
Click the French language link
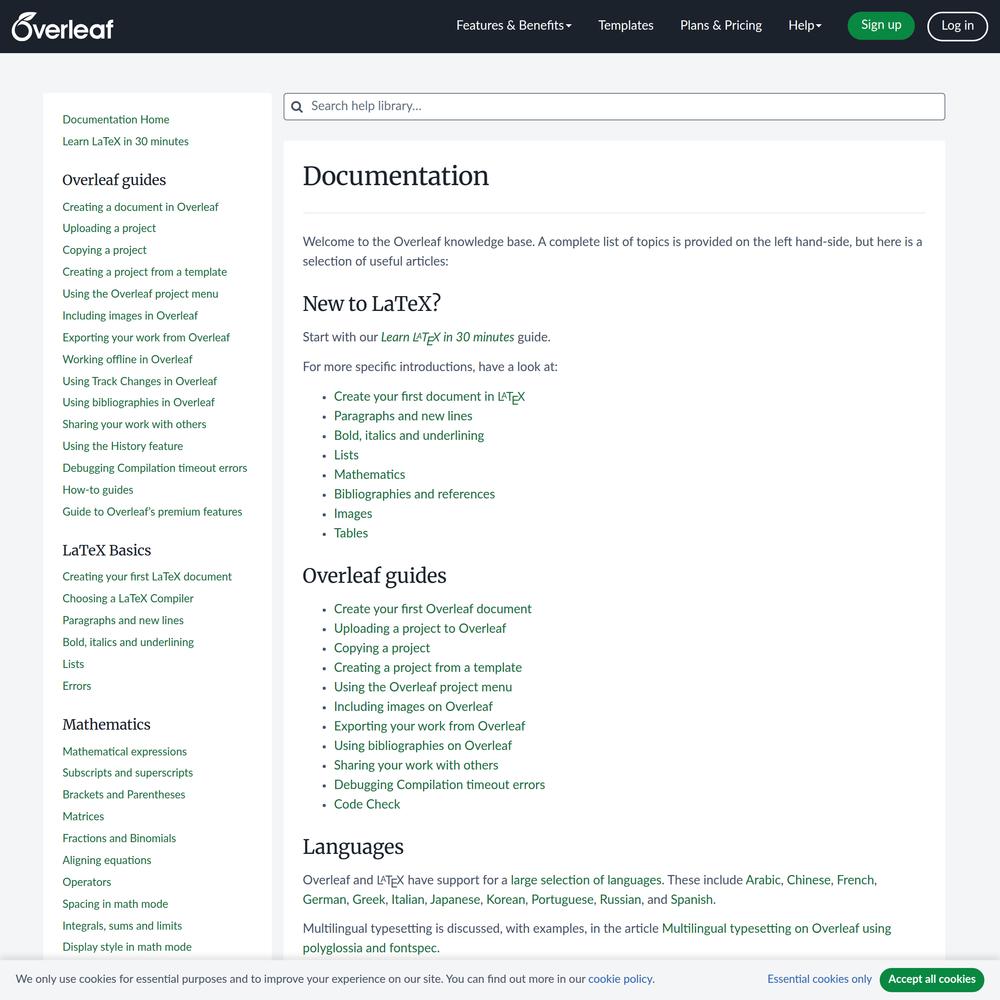click(x=855, y=880)
